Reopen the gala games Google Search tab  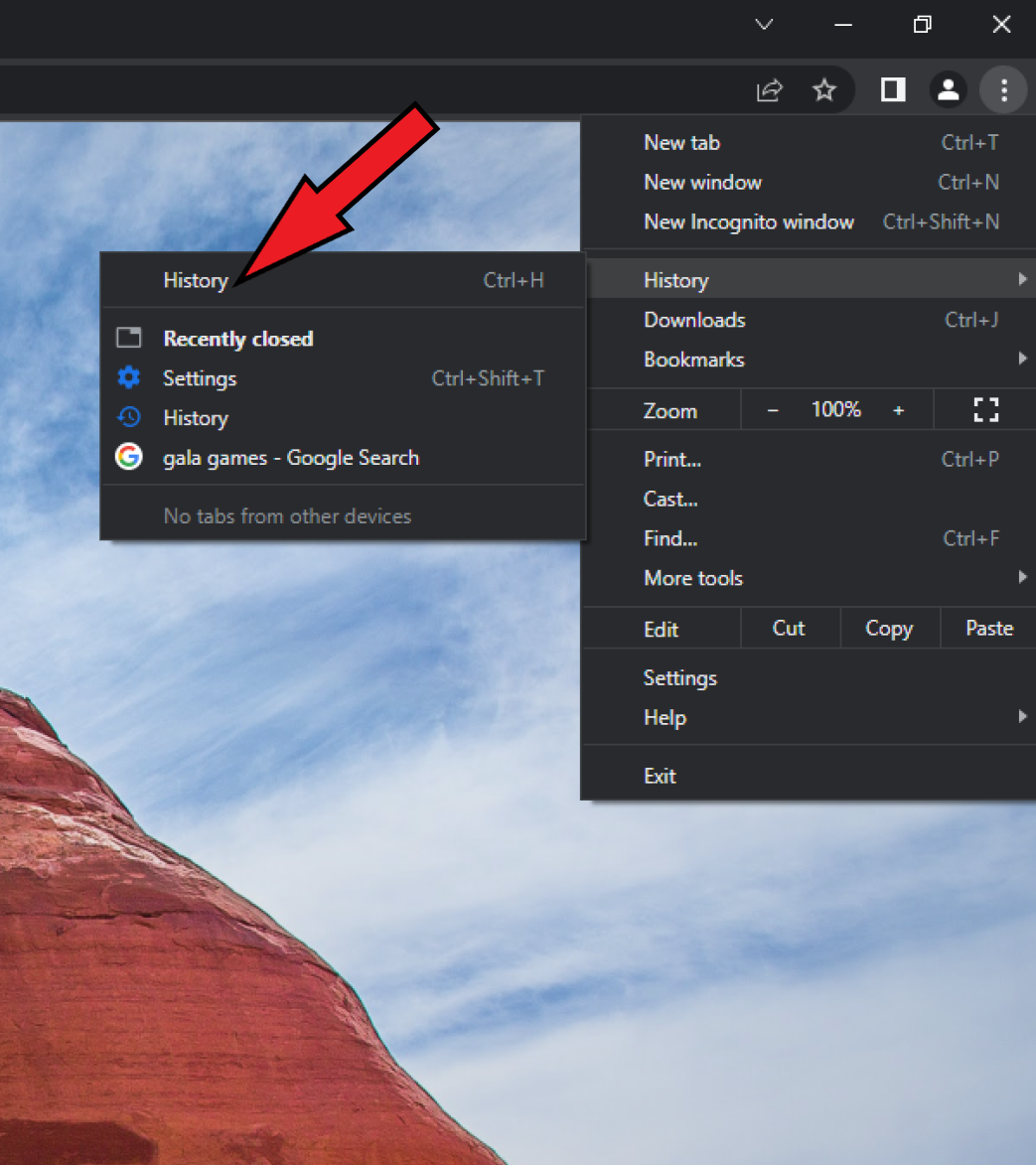pos(343,458)
